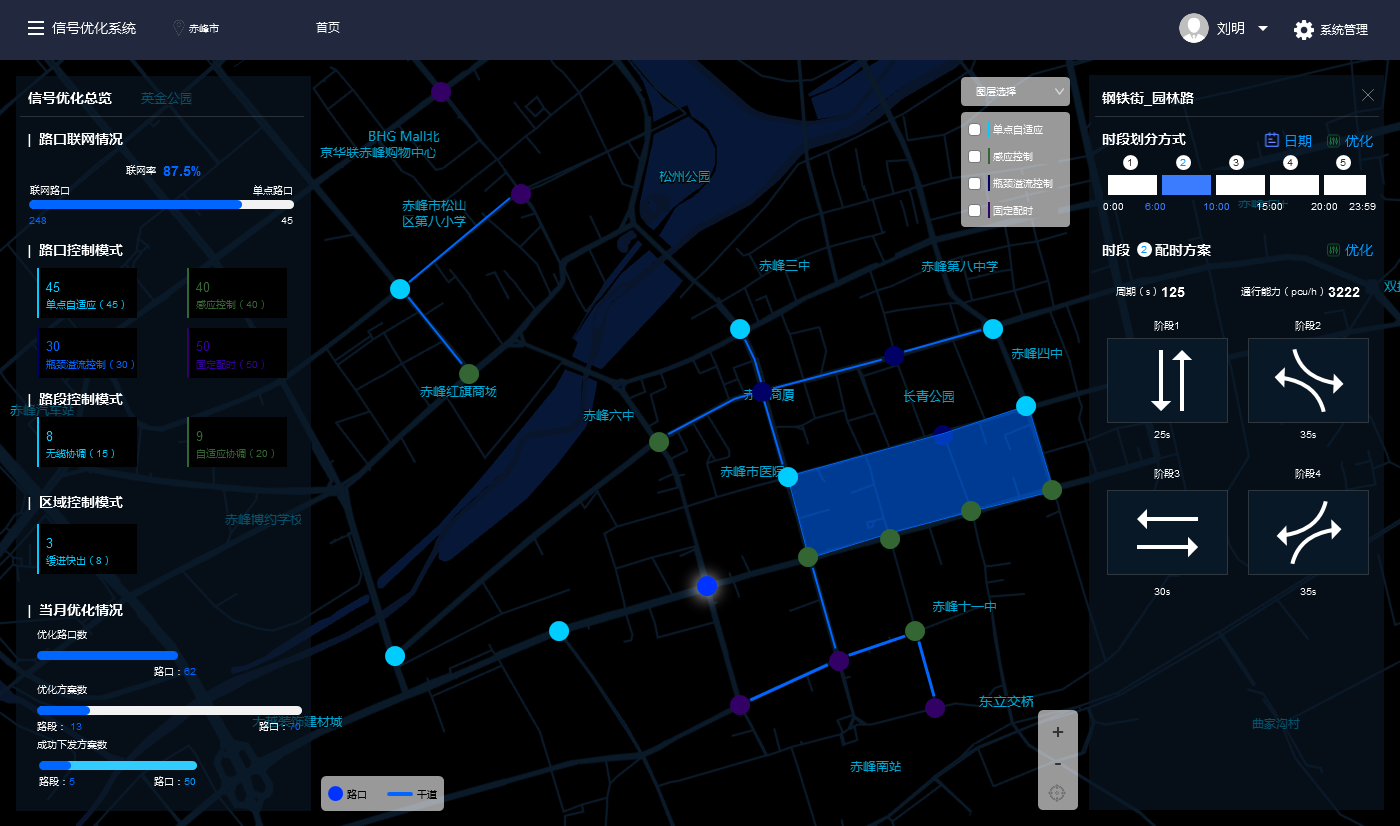Click the 优化路口数 progress bar

point(107,655)
